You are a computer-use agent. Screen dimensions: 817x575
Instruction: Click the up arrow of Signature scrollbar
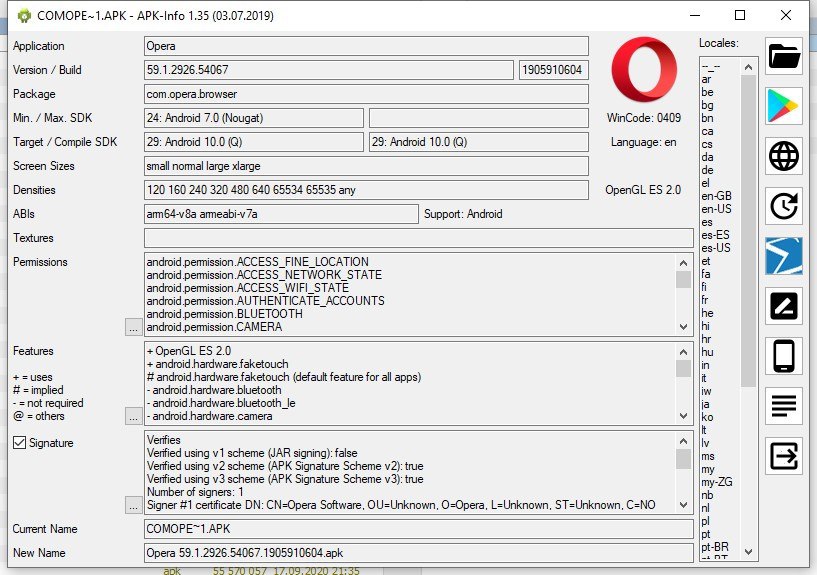(683, 441)
